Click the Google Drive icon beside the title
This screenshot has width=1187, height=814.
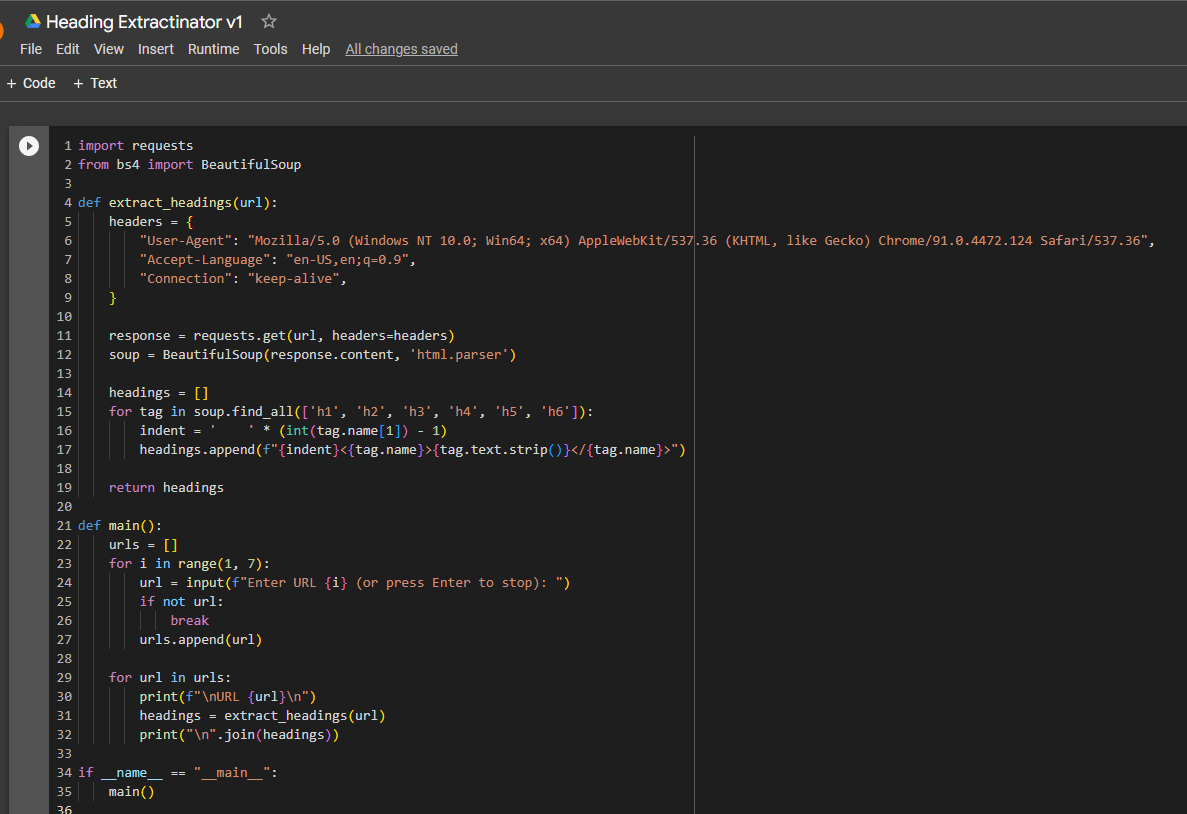[x=33, y=21]
